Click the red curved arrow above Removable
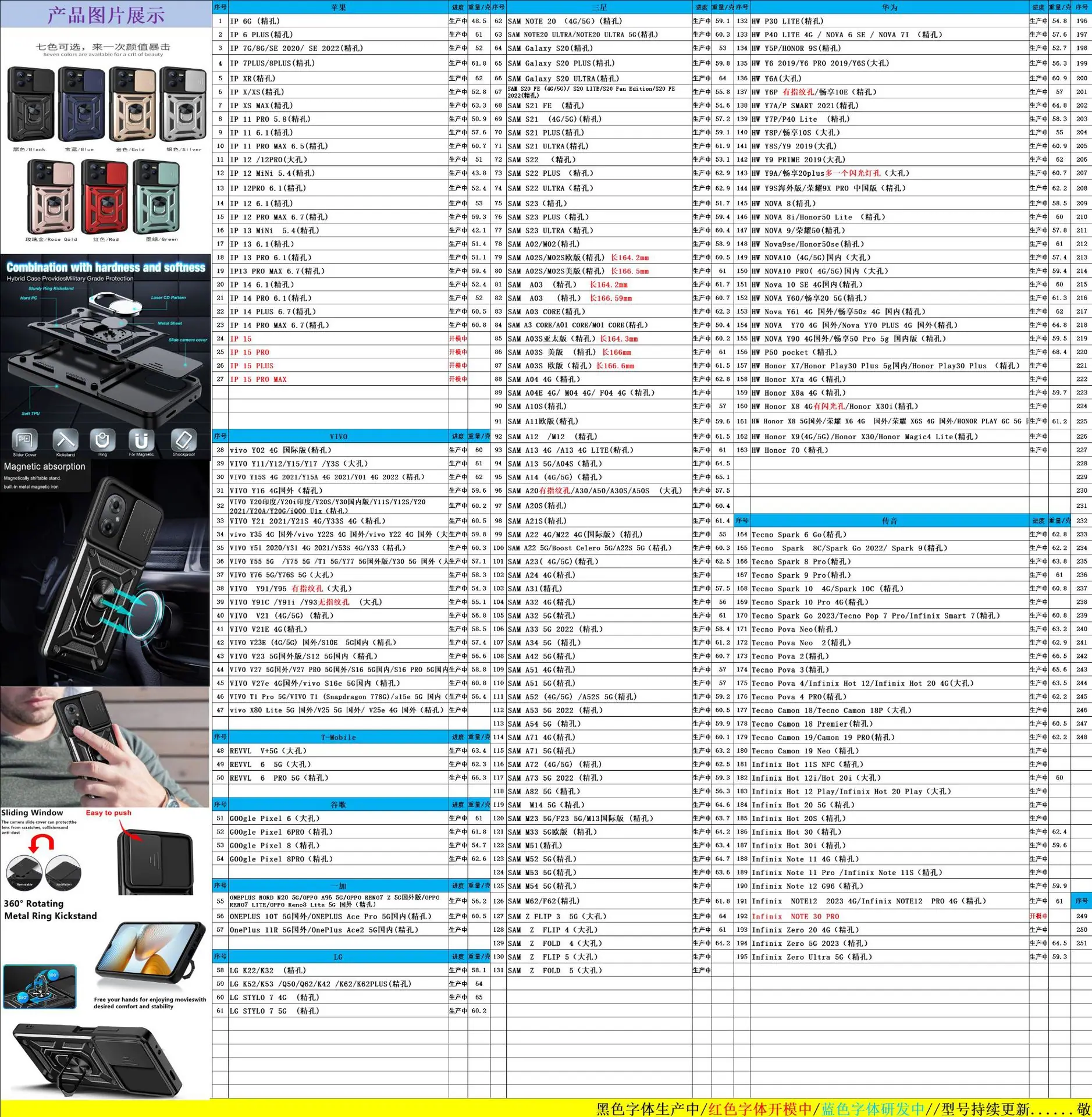The image size is (1092, 1117). (41, 842)
